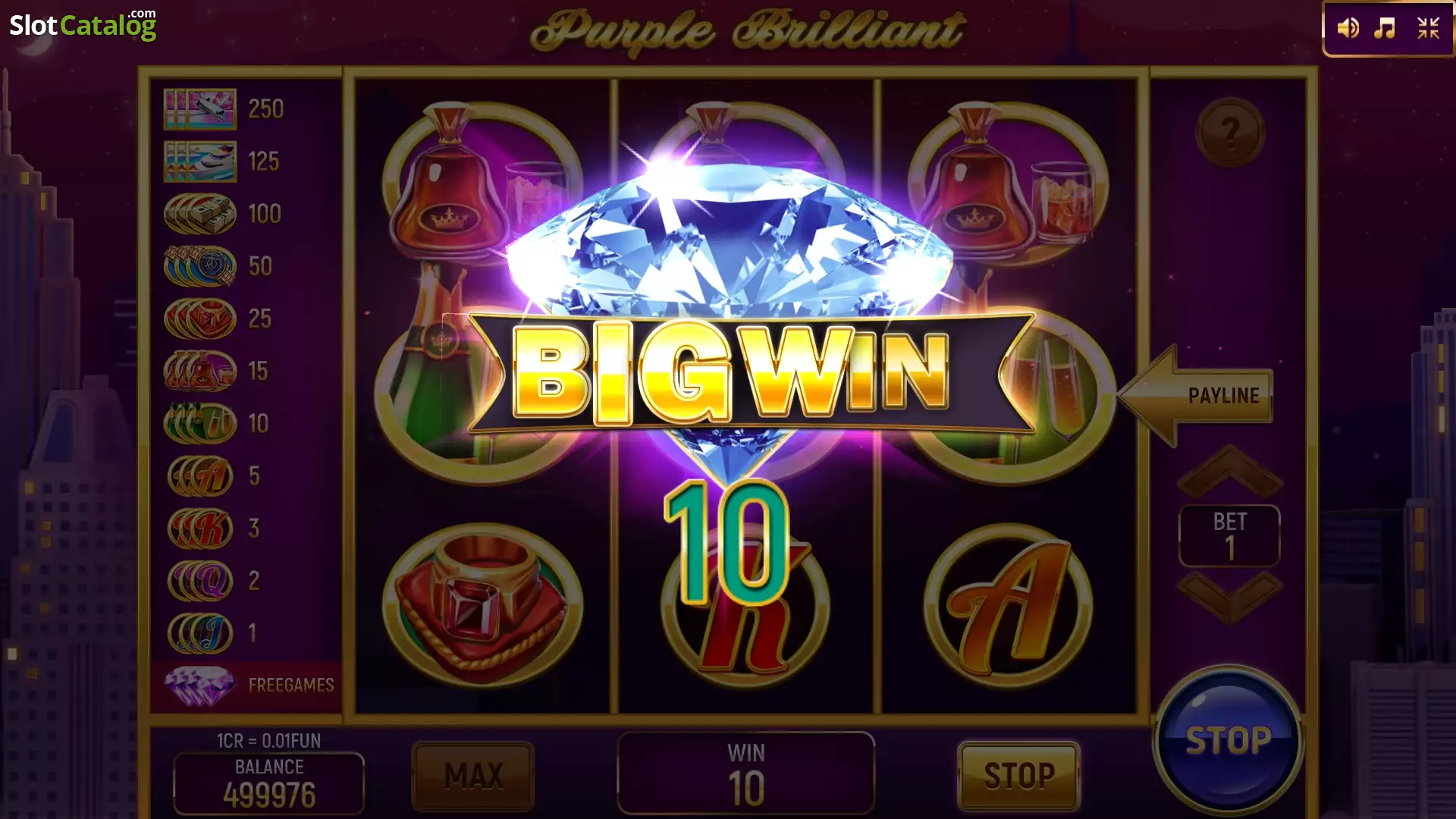
Task: Mute sound with the speaker icon
Action: click(x=1348, y=29)
